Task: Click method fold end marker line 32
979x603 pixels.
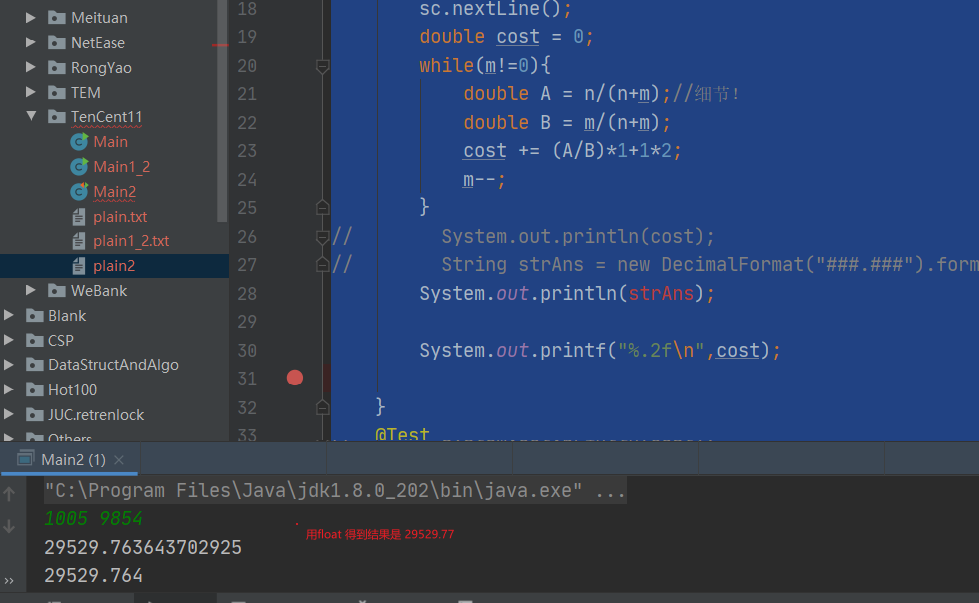Action: 322,407
